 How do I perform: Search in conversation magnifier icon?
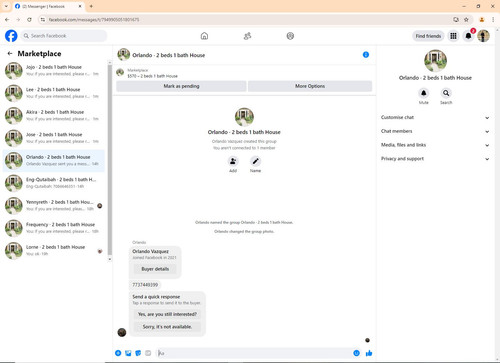pos(446,93)
